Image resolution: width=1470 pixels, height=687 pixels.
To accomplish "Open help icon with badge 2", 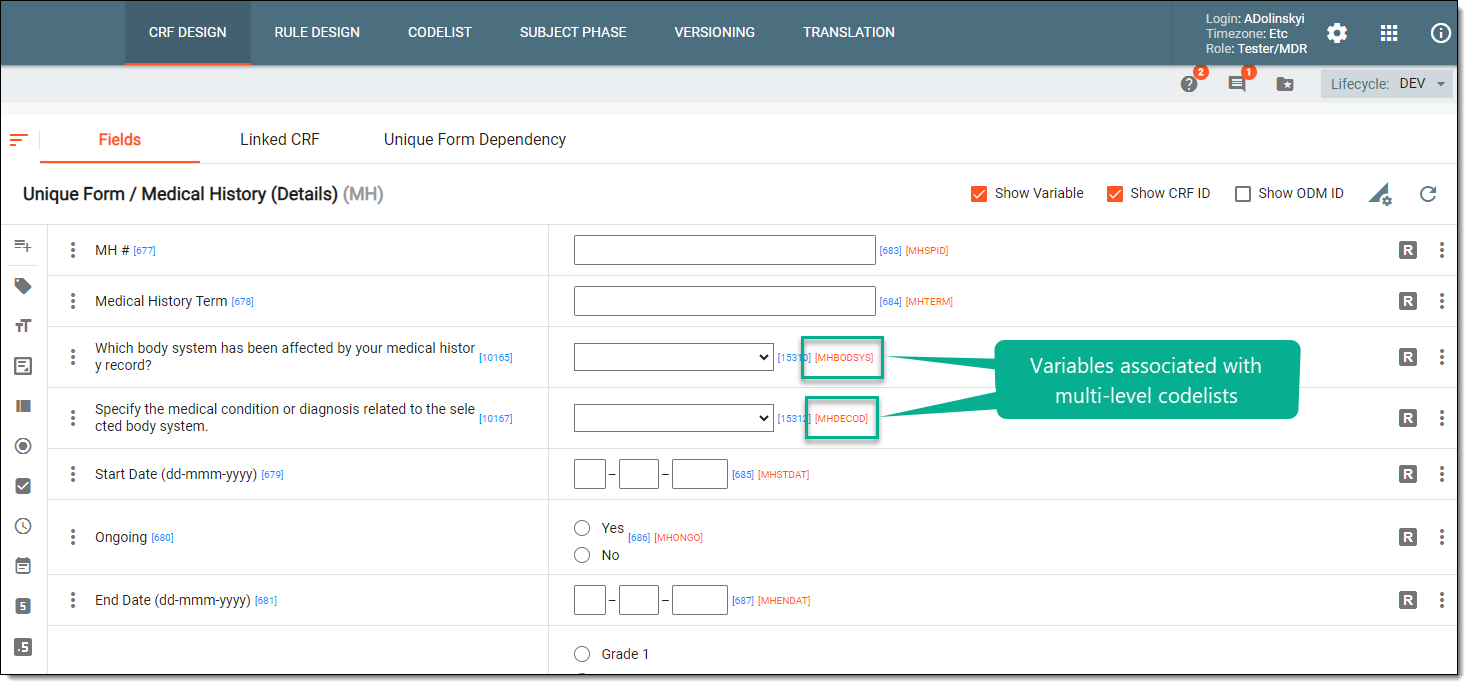I will (1189, 84).
